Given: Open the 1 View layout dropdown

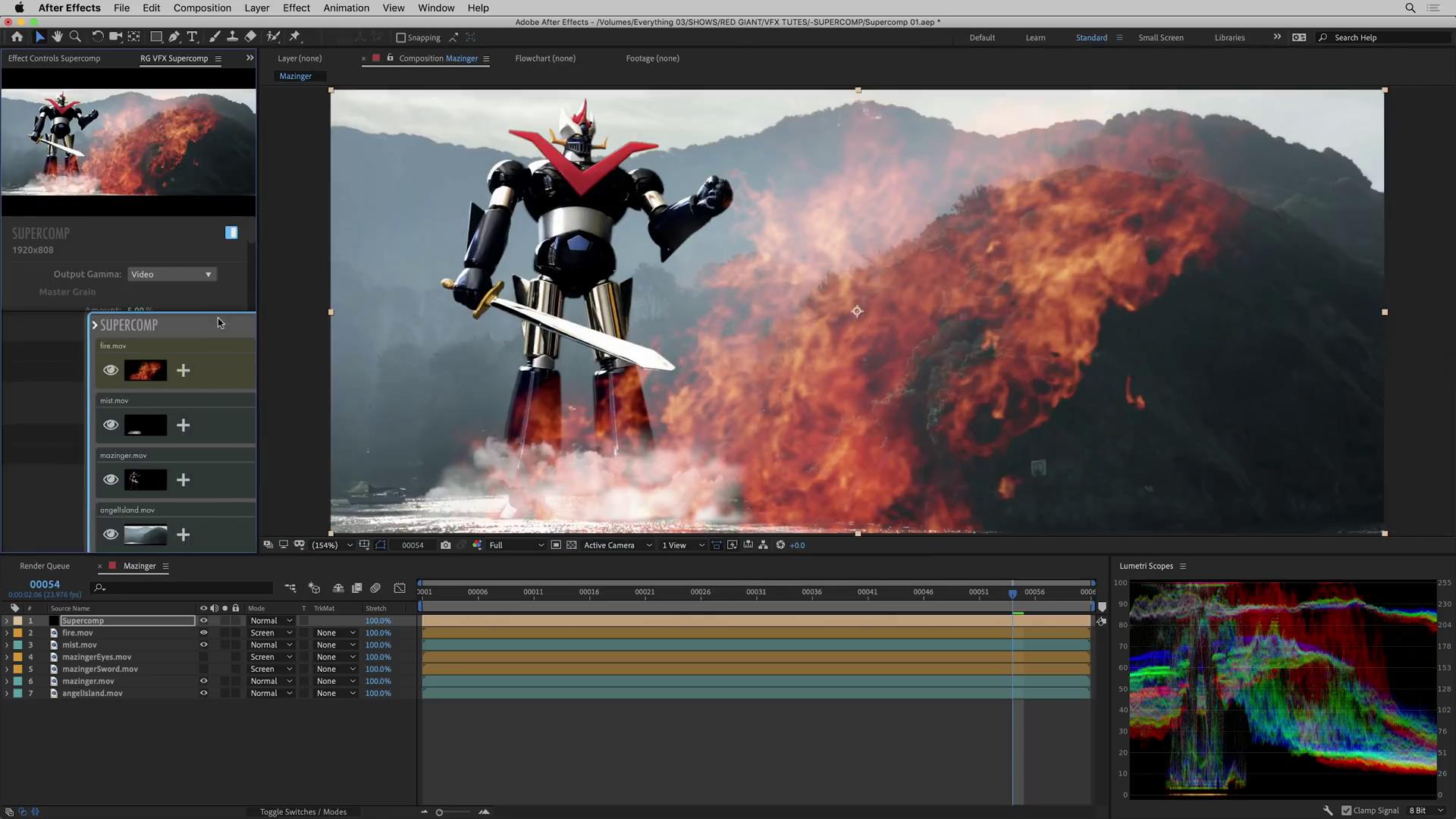Looking at the screenshot, I should [x=683, y=545].
